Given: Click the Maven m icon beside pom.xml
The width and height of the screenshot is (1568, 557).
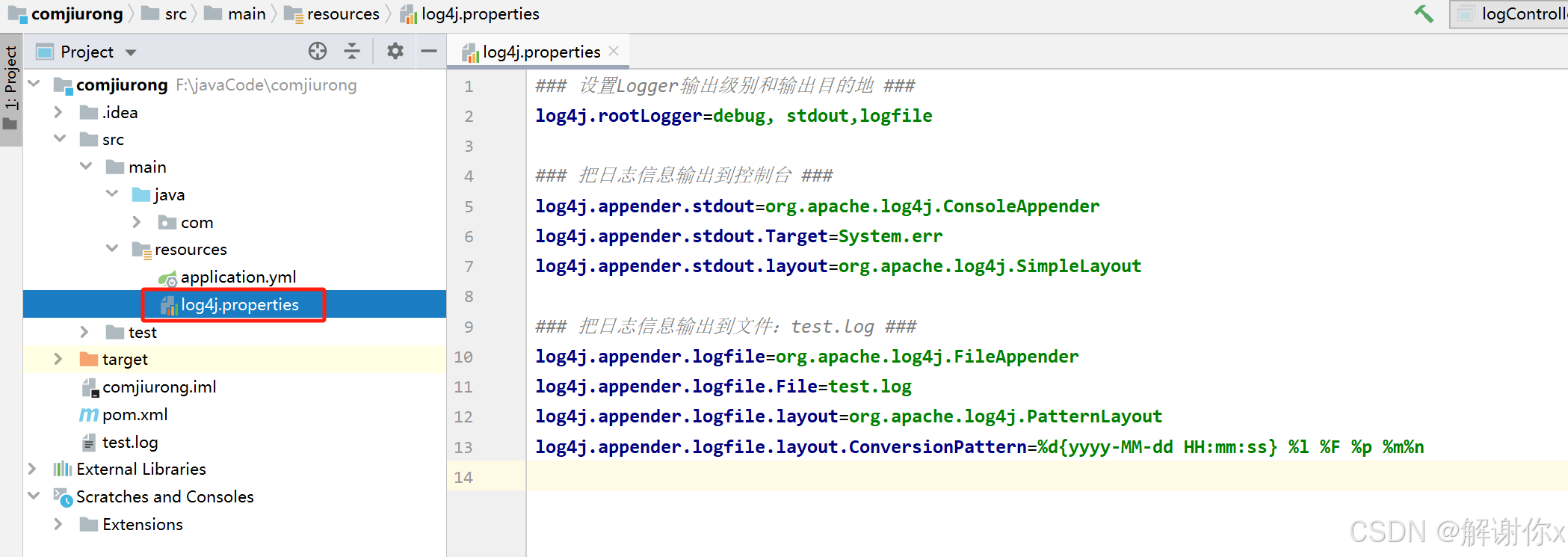Looking at the screenshot, I should 89,414.
